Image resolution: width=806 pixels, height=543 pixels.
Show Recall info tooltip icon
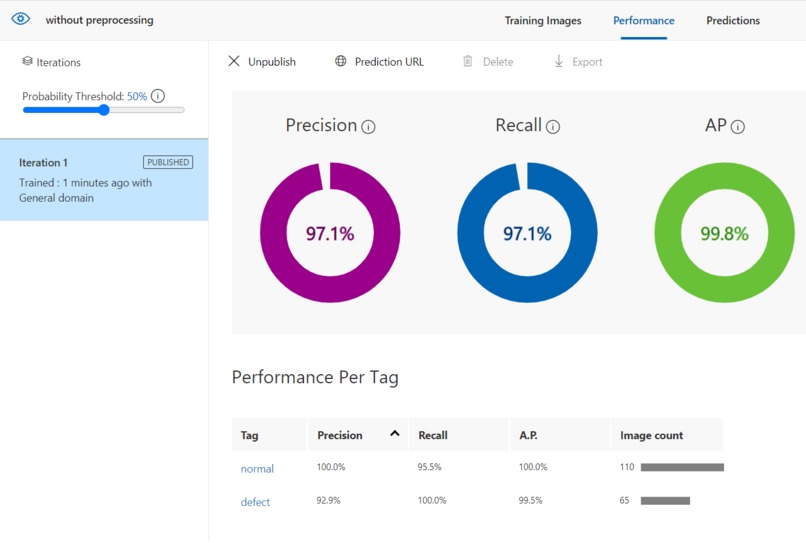tap(553, 127)
